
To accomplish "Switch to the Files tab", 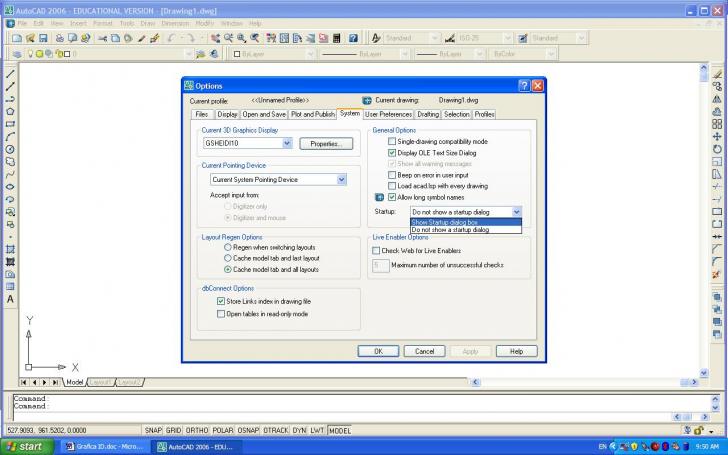I will click(x=202, y=114).
